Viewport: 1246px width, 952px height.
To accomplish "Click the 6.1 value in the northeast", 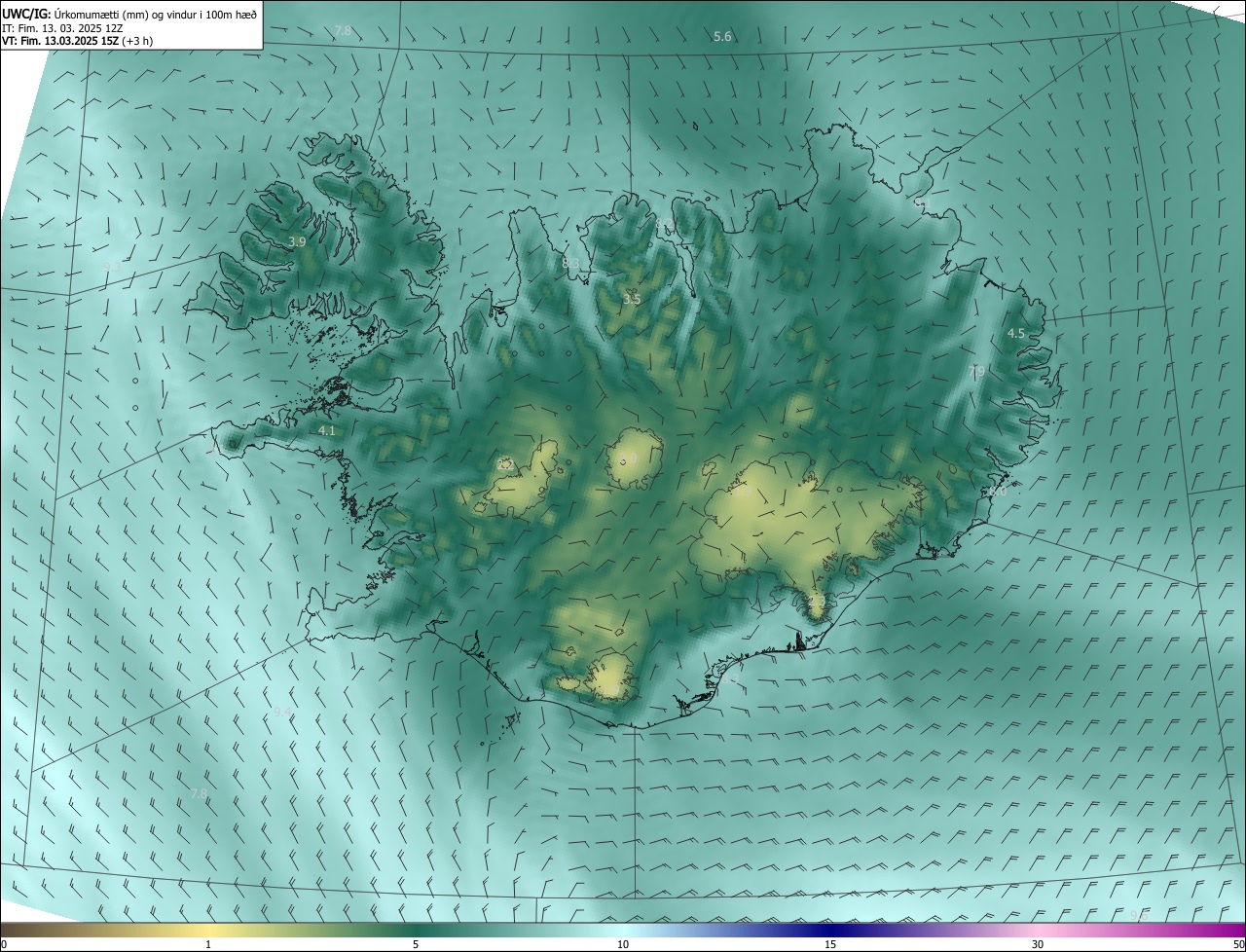I will 922,203.
